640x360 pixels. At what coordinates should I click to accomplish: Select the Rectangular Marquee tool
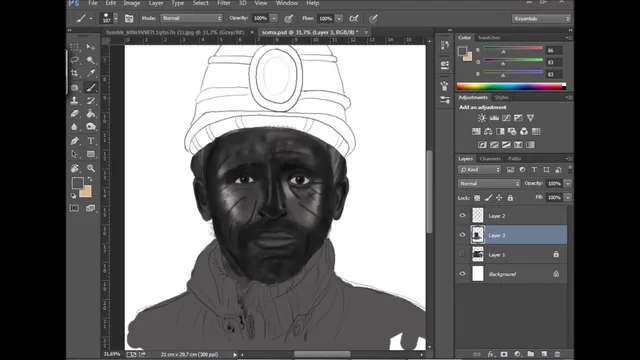tap(74, 47)
